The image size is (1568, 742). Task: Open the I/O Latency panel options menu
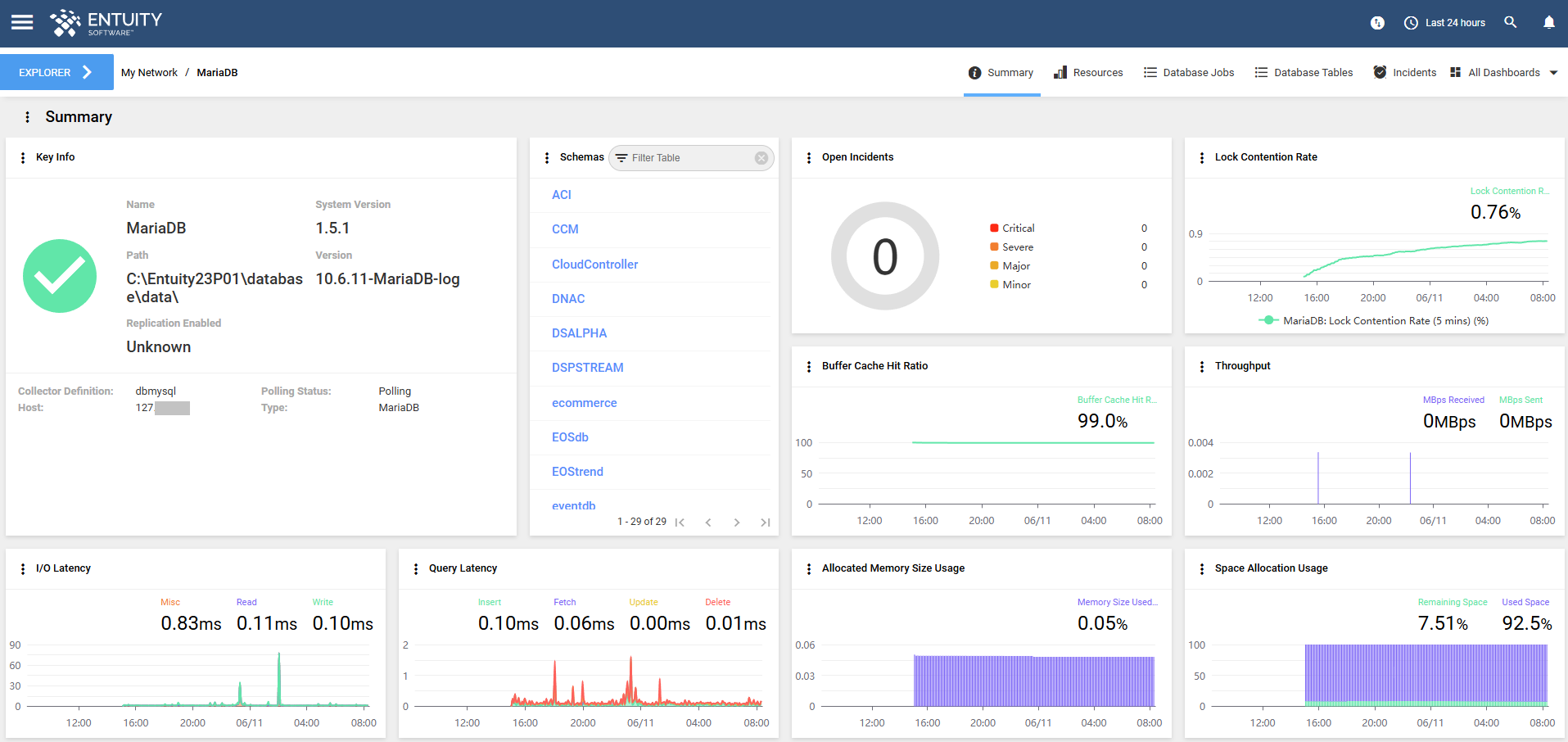[22, 568]
